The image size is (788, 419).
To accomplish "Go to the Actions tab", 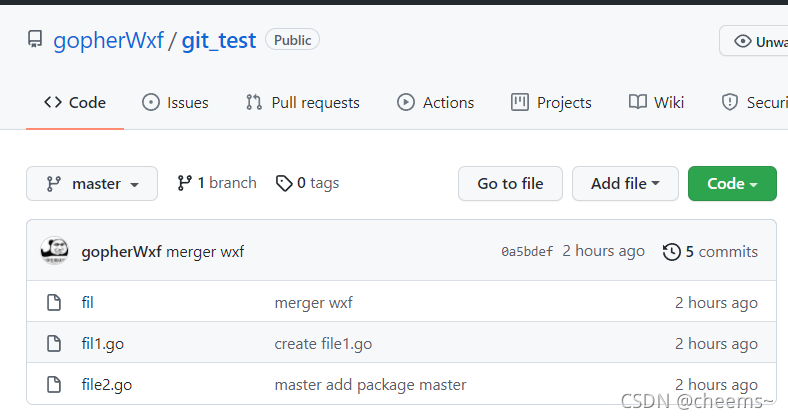I will pyautogui.click(x=436, y=102).
